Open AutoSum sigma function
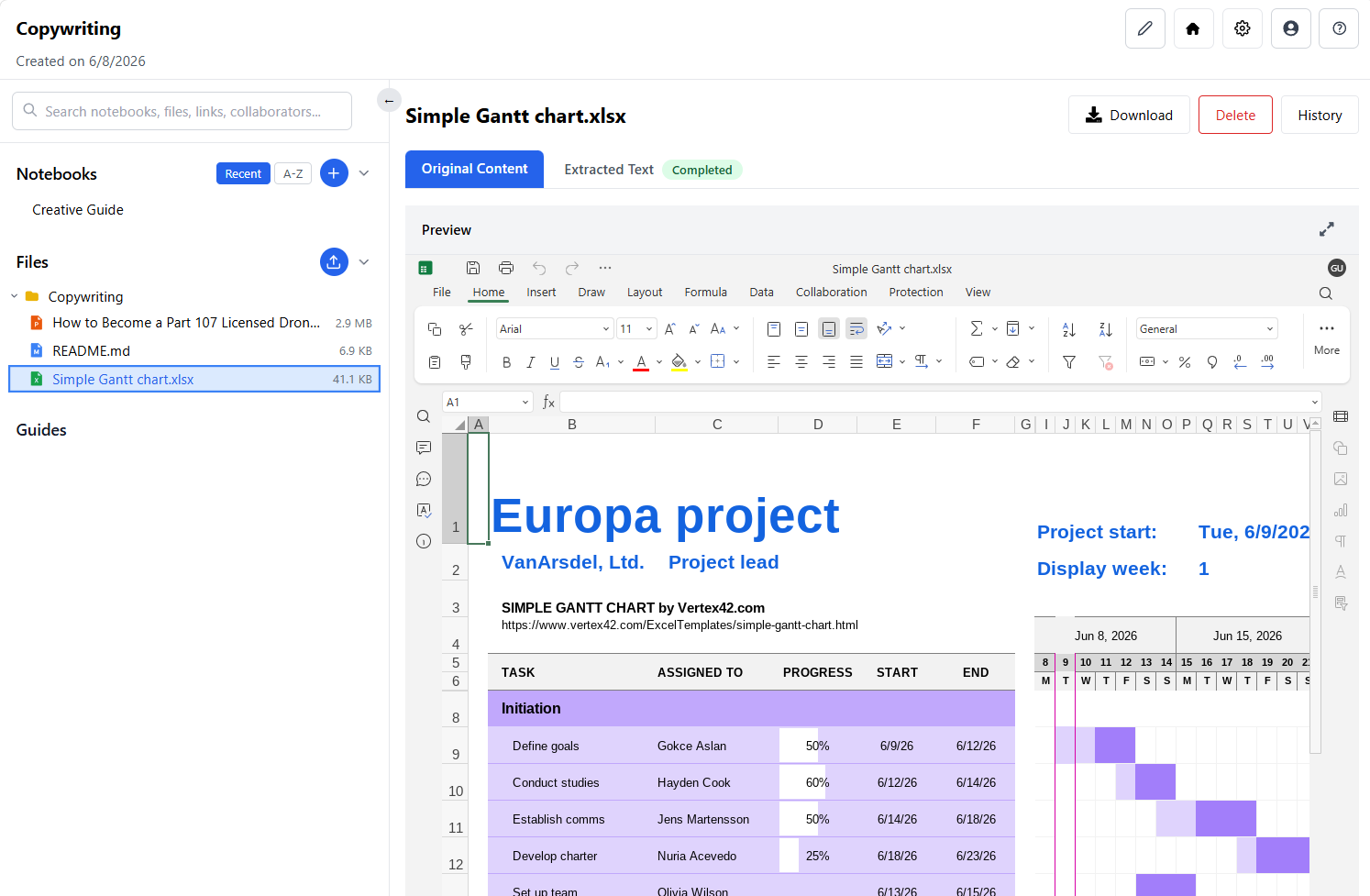The height and width of the screenshot is (896, 1370). 977,328
